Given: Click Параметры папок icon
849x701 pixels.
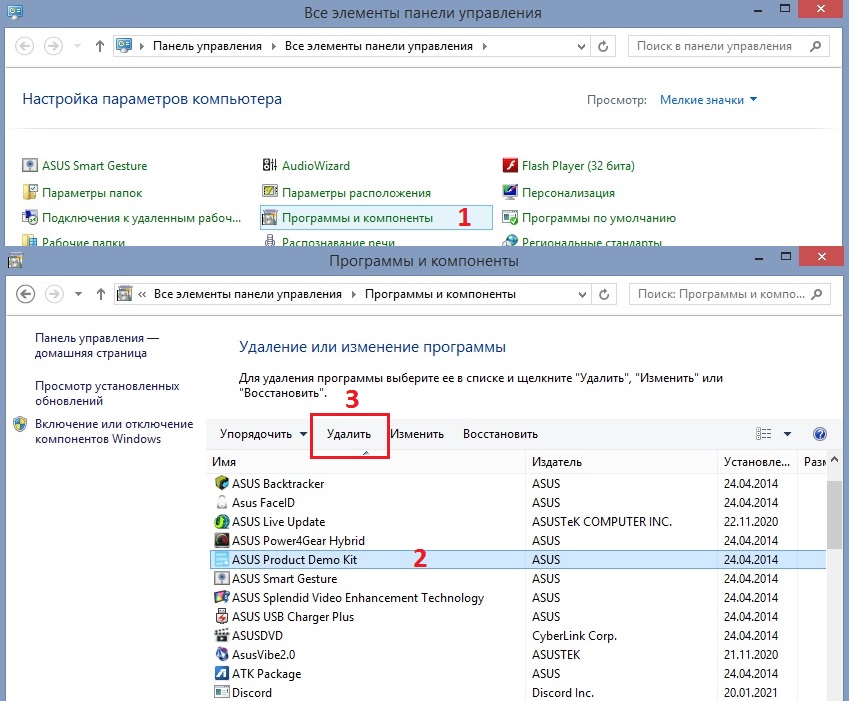Looking at the screenshot, I should point(30,192).
